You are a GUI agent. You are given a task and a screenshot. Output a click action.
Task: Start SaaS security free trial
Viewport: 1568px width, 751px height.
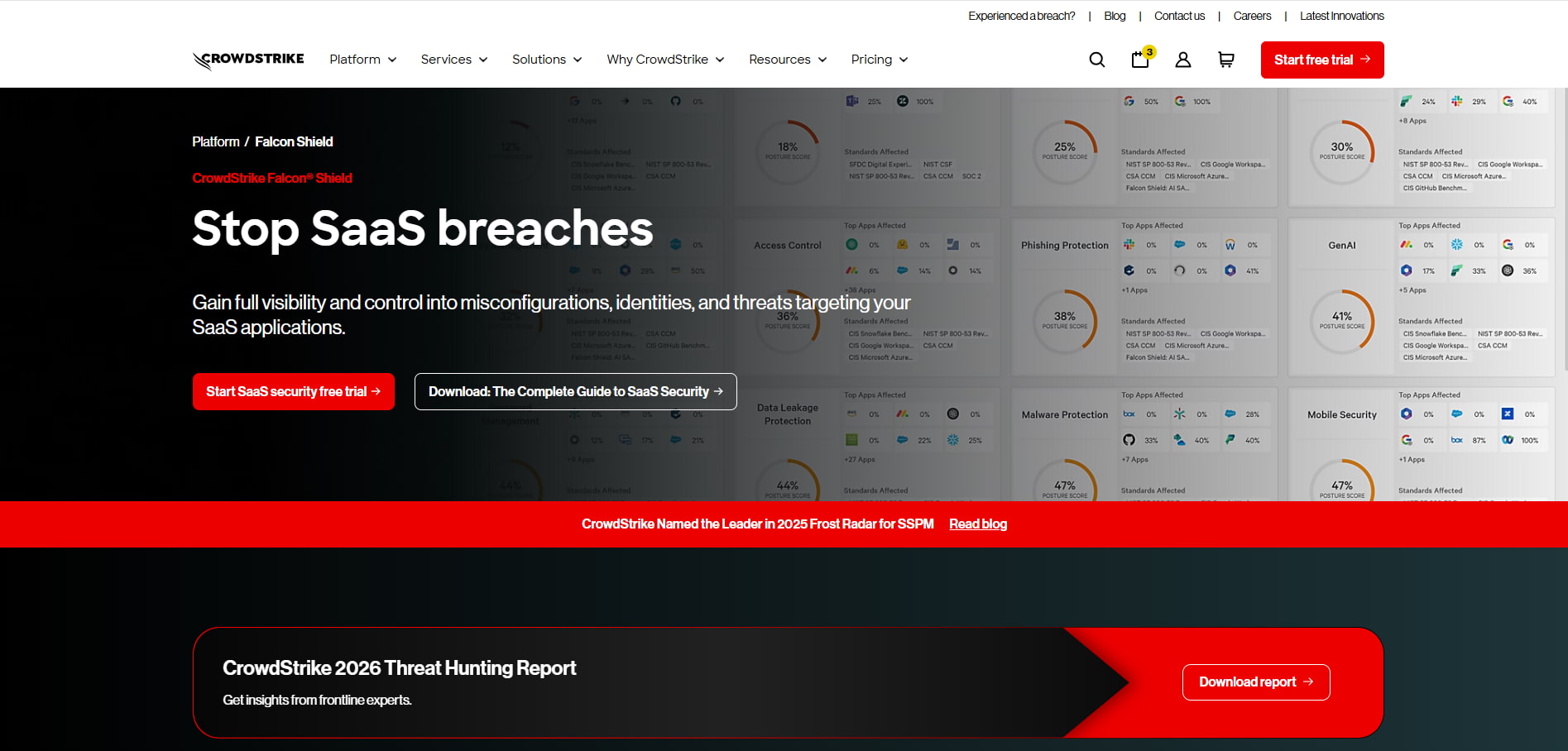294,391
